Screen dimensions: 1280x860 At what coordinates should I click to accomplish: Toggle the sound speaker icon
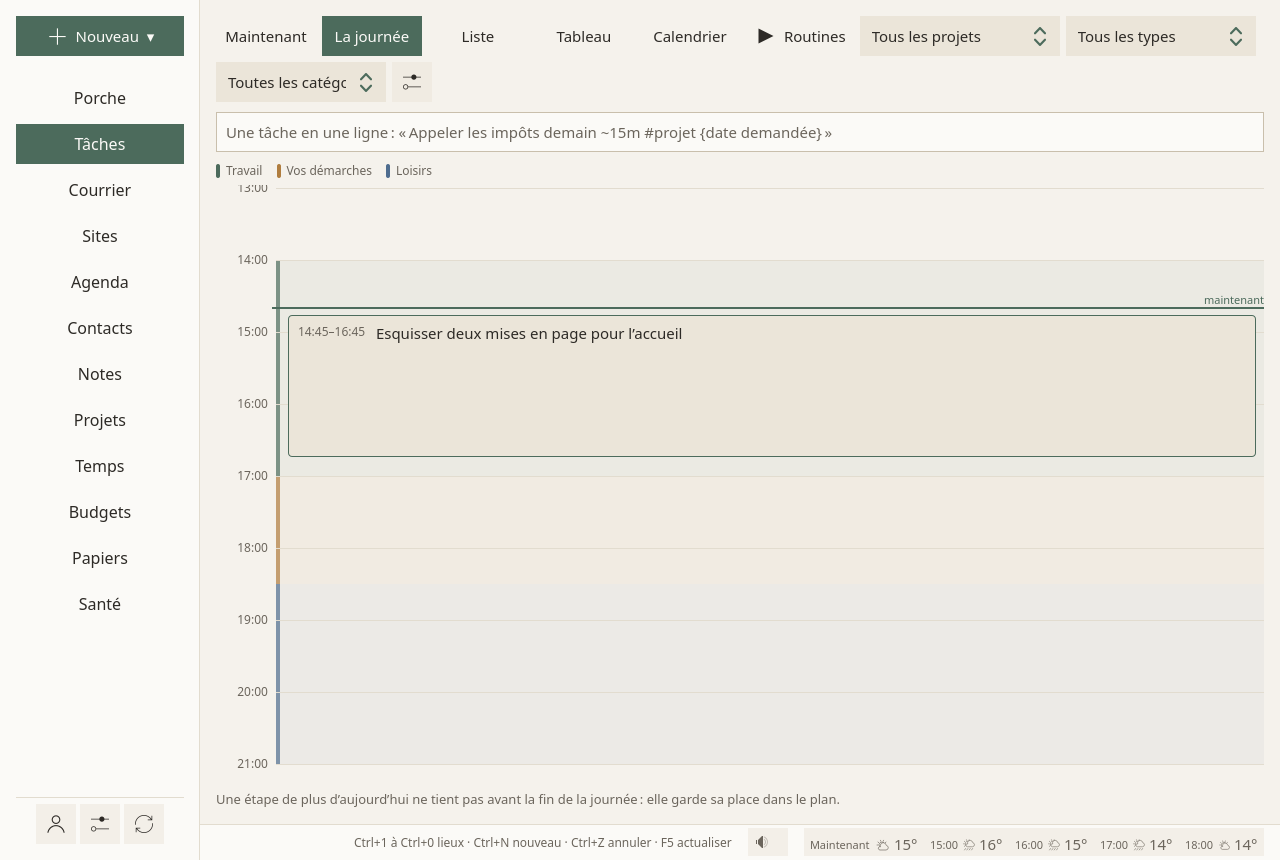(763, 842)
